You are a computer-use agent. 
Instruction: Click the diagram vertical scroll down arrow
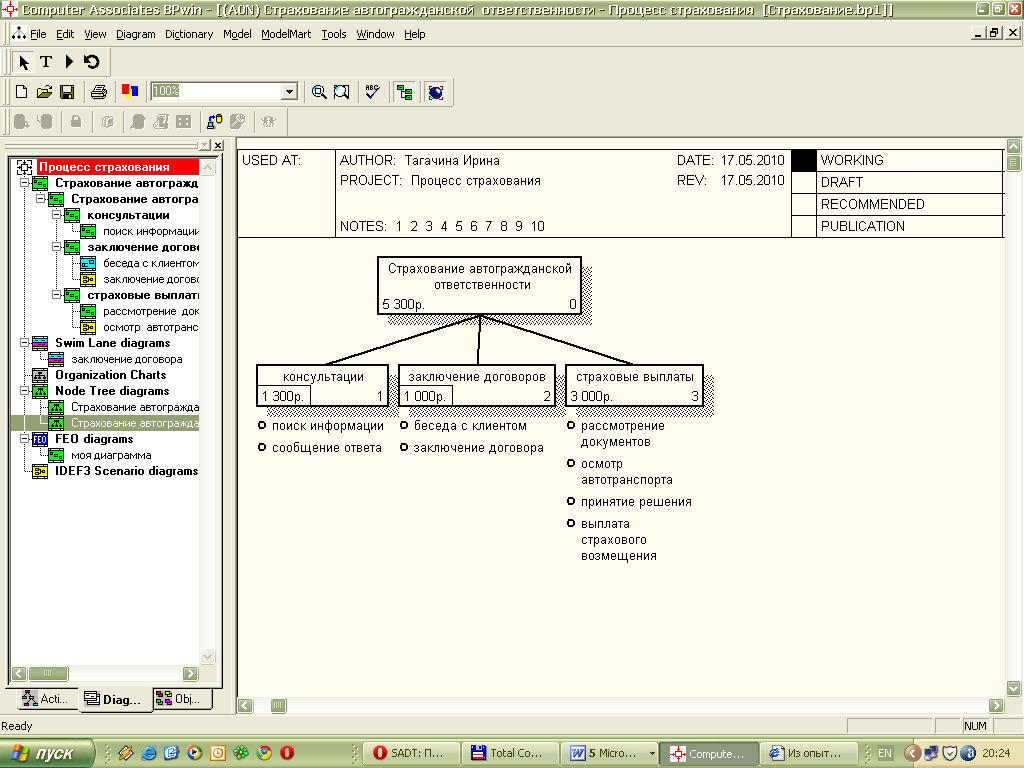click(x=1014, y=688)
